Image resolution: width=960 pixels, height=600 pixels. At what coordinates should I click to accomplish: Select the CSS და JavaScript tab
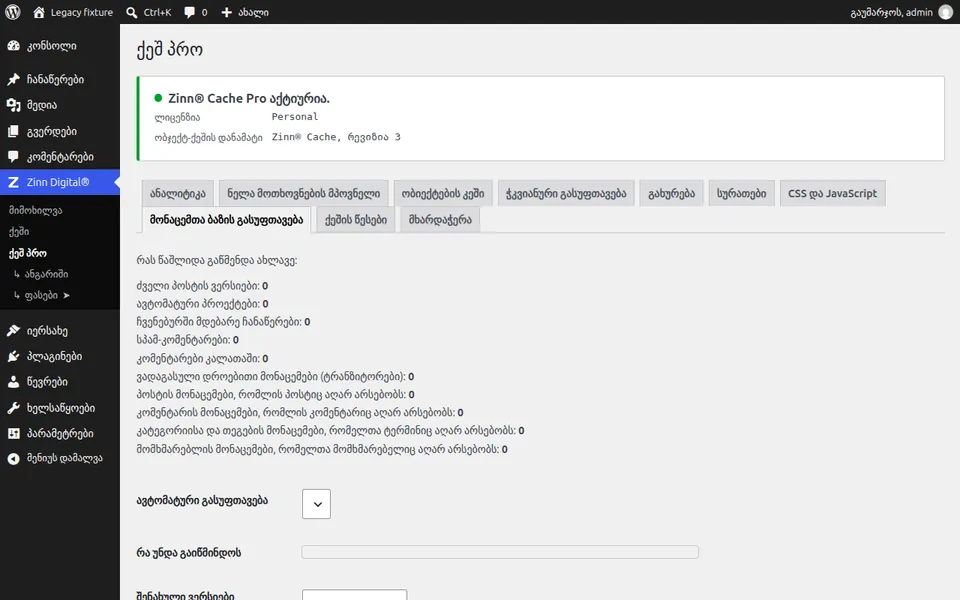pos(832,193)
